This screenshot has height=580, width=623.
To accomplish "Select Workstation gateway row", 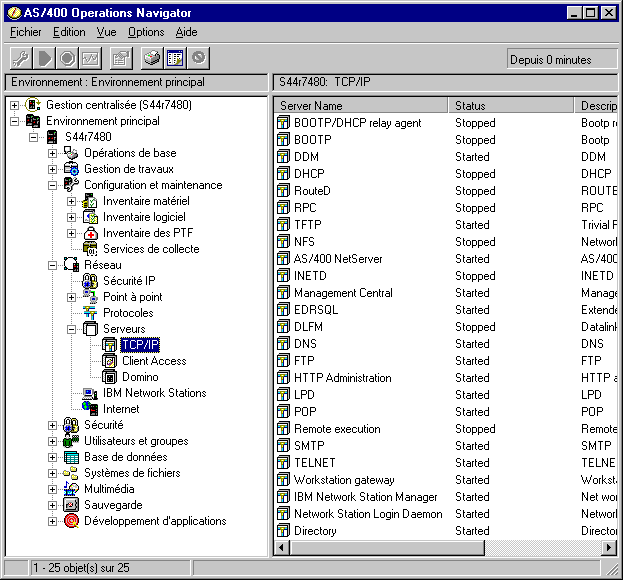I will (344, 480).
